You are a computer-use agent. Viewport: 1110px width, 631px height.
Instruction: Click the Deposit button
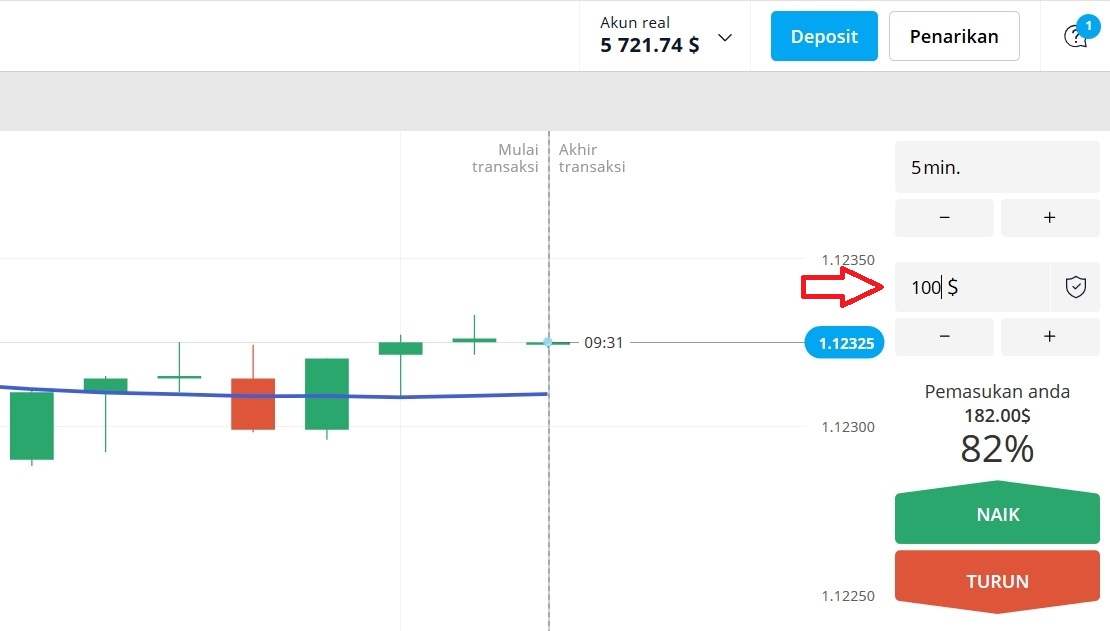824,35
